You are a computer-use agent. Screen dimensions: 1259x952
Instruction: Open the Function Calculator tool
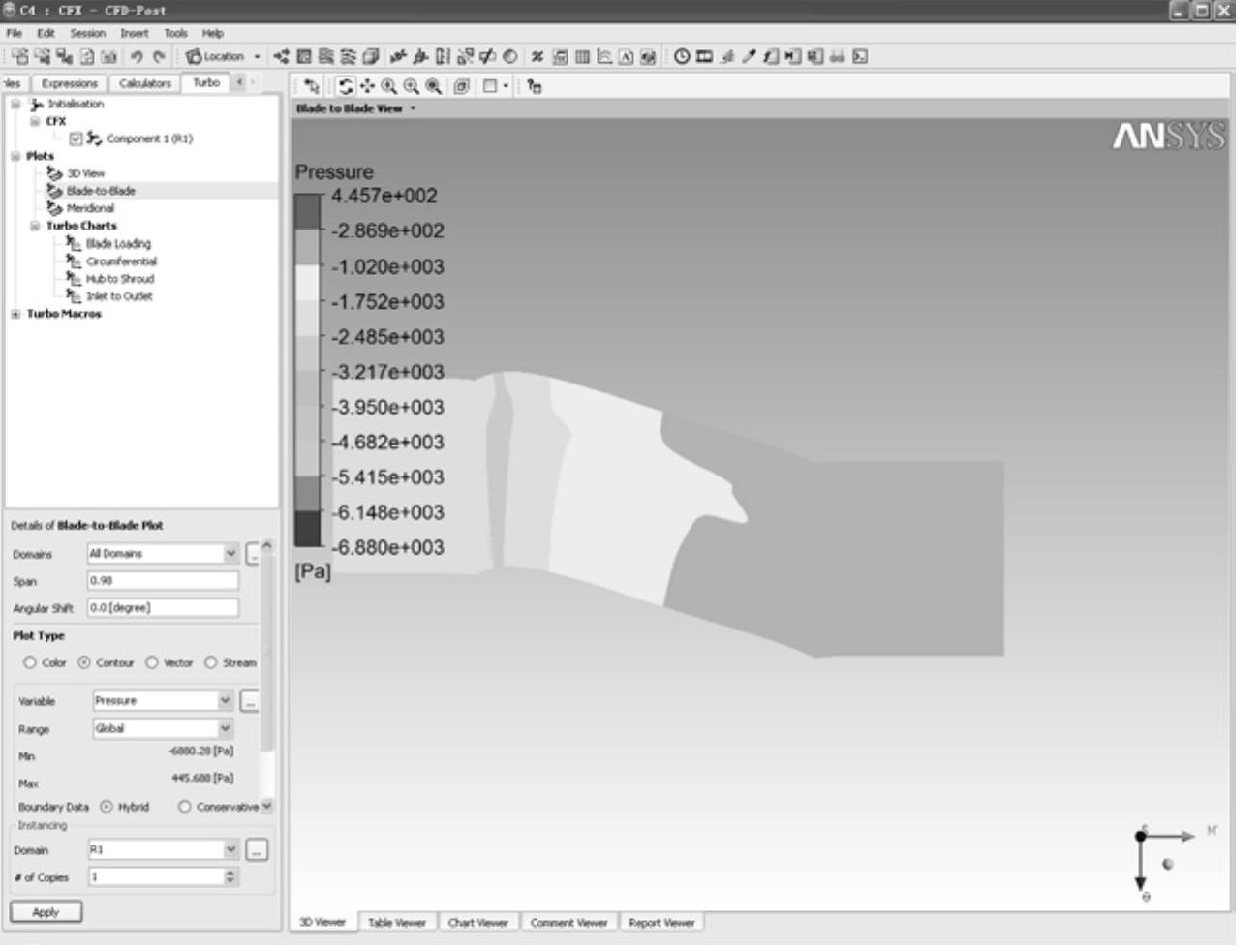click(771, 57)
